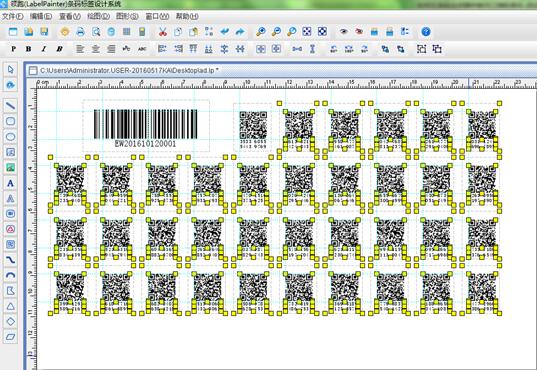The width and height of the screenshot is (537, 370).
Task: Open the 查看(V) menu
Action: tap(70, 16)
